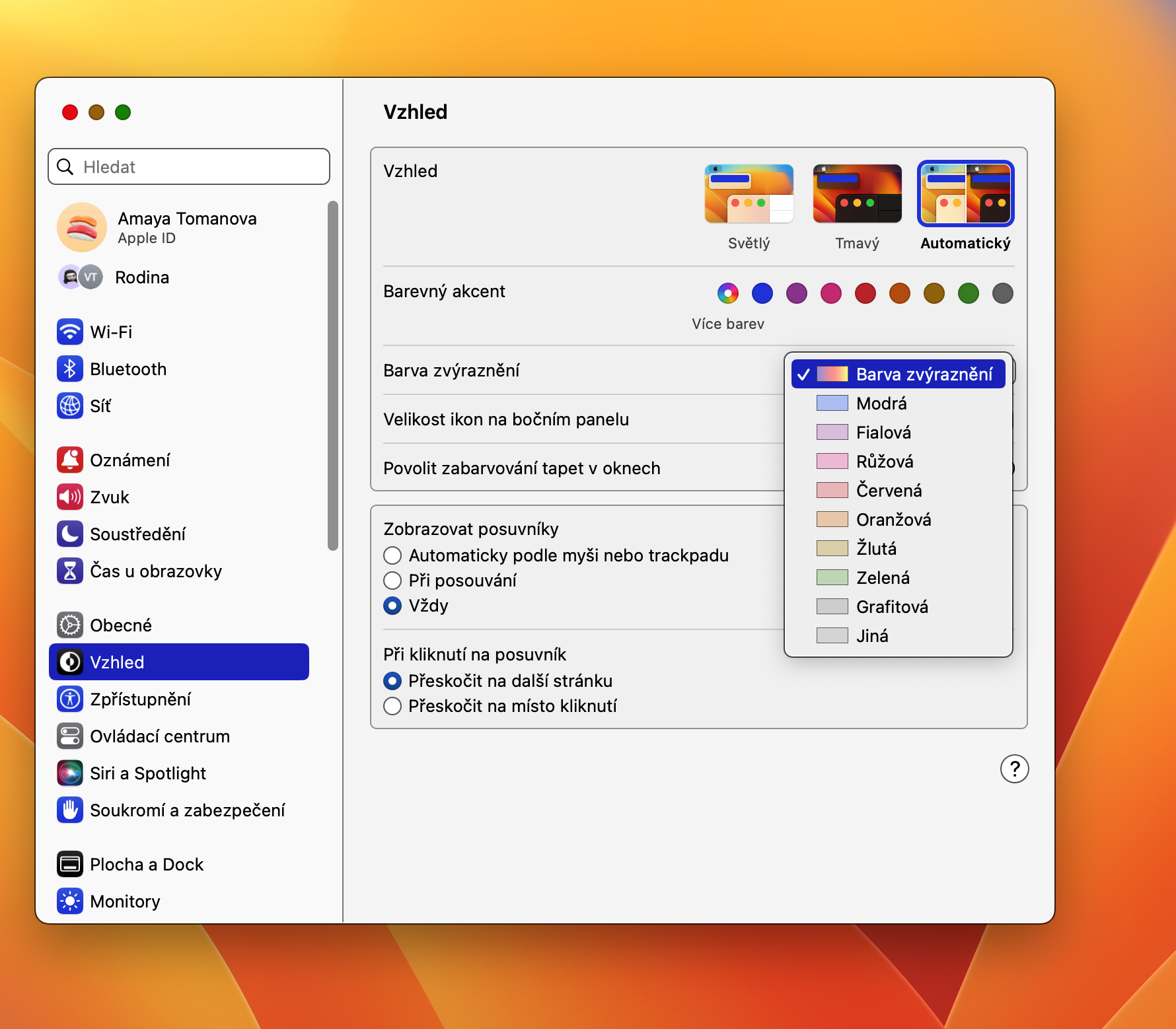Select checked Barva zvýraznění menu item
Viewport: 1176px width, 1029px height.
898,374
